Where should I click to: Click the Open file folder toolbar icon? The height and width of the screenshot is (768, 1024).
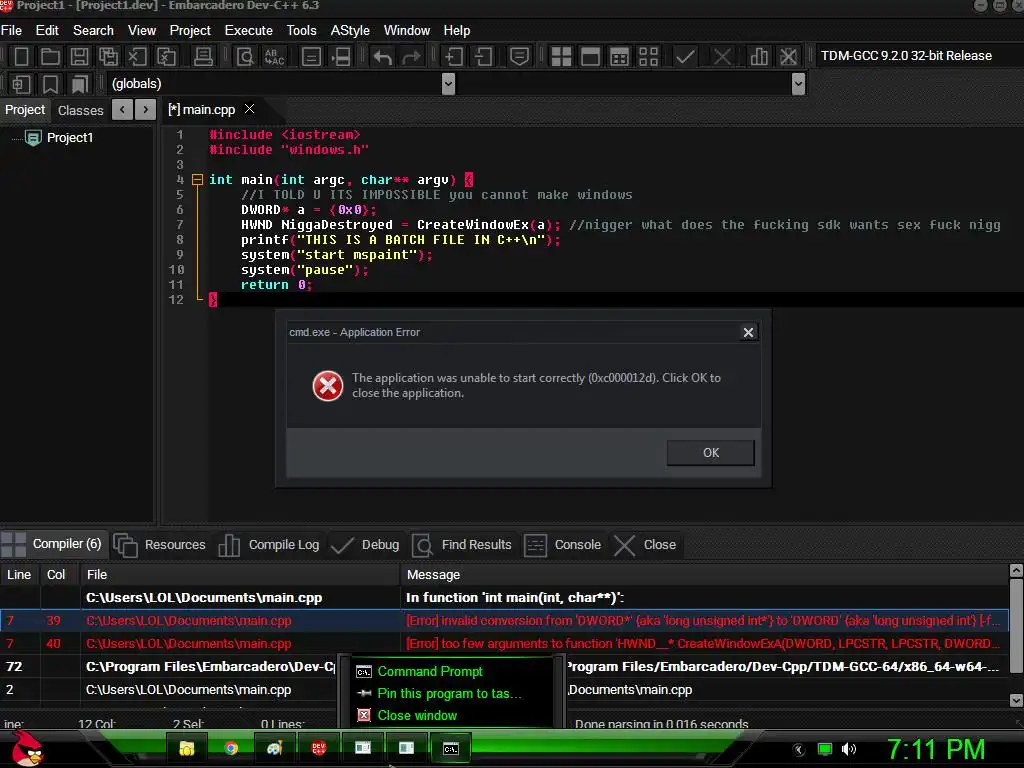[50, 56]
